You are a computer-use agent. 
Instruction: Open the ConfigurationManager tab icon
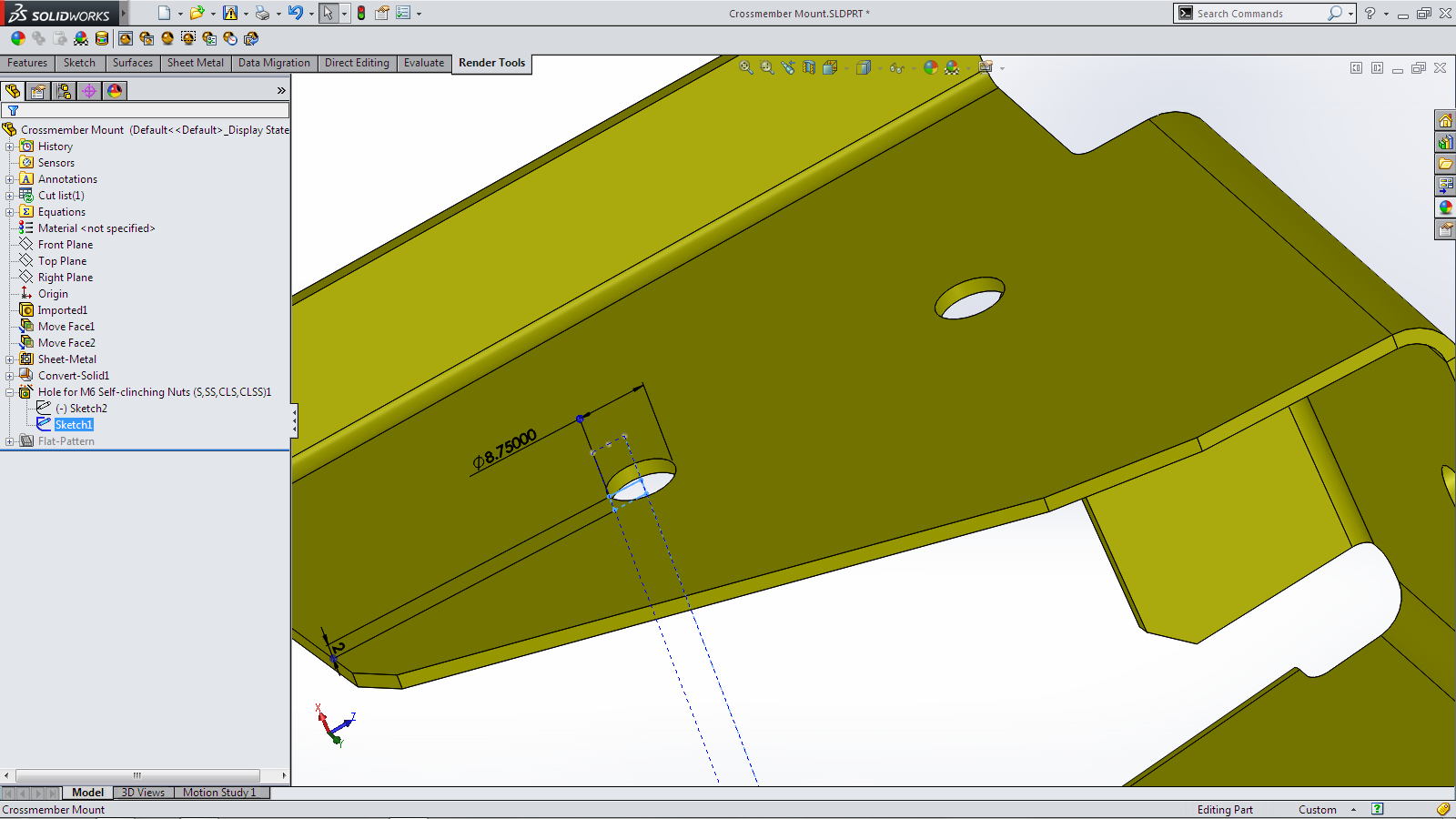[x=64, y=91]
